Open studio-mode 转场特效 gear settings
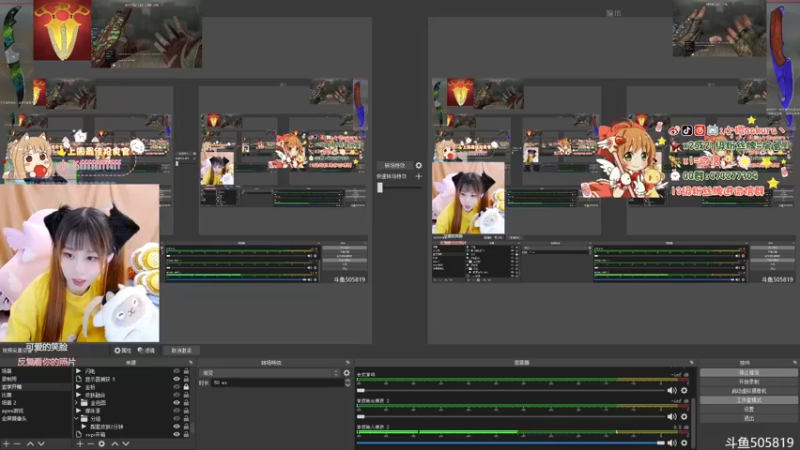800x450 pixels. (x=418, y=165)
